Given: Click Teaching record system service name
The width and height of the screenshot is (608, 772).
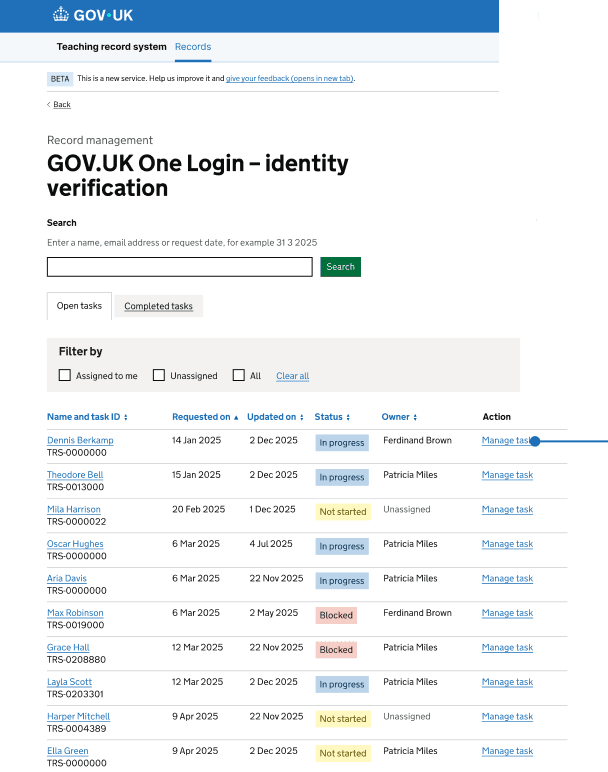Looking at the screenshot, I should [x=111, y=47].
